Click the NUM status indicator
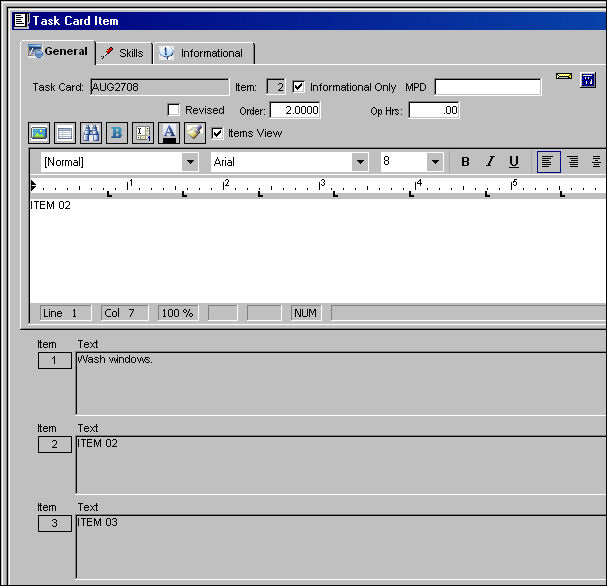 (x=306, y=313)
